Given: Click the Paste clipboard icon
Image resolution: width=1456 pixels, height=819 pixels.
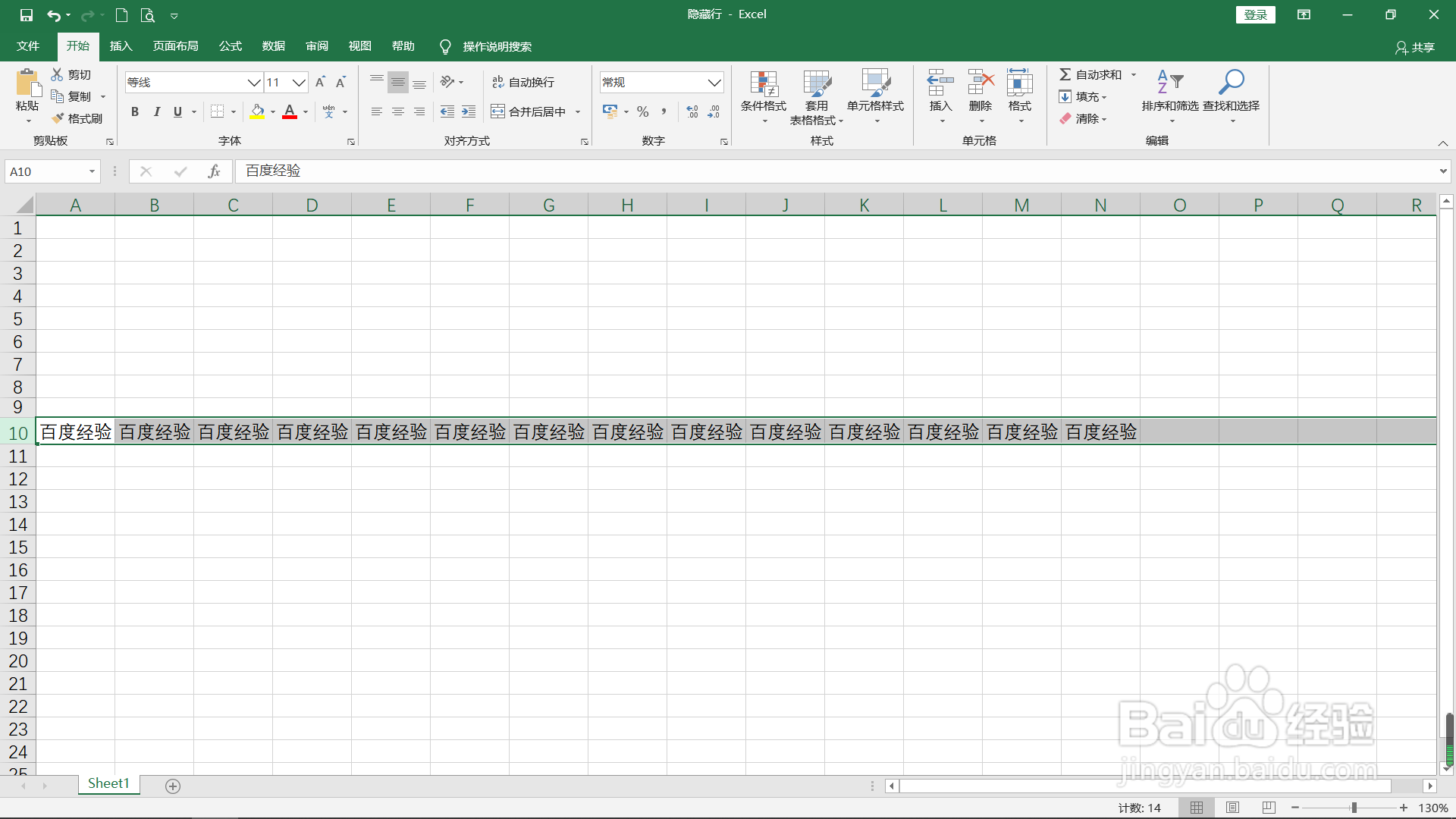Looking at the screenshot, I should pos(27,83).
